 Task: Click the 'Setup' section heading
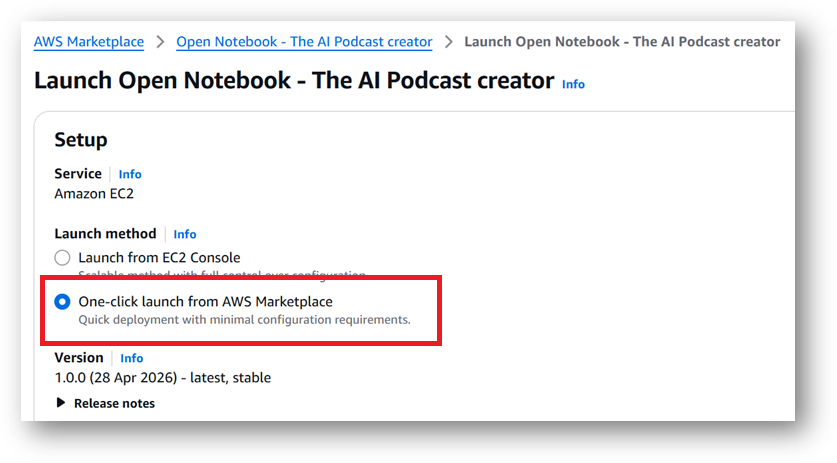[81, 140]
